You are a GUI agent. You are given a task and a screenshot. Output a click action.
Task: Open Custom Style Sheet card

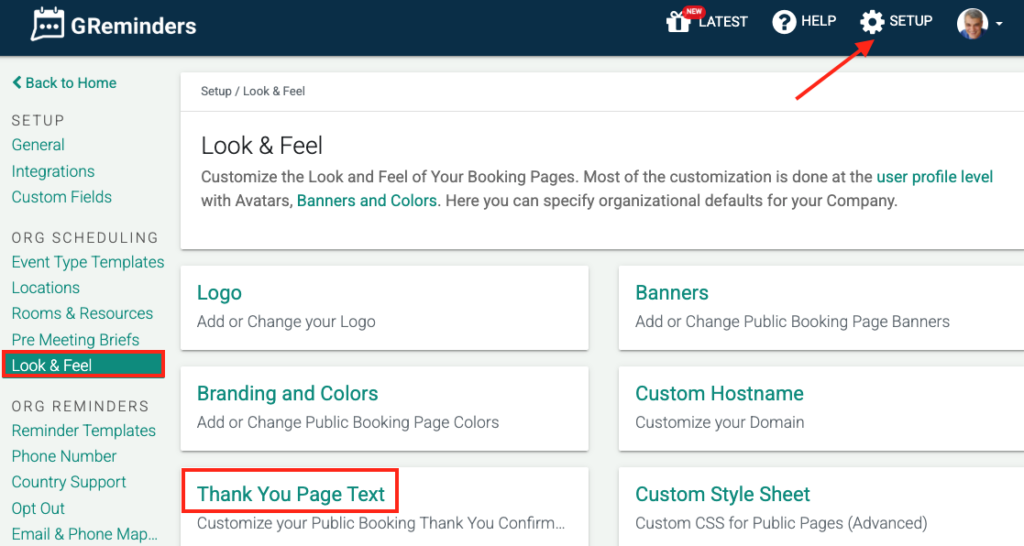(722, 494)
